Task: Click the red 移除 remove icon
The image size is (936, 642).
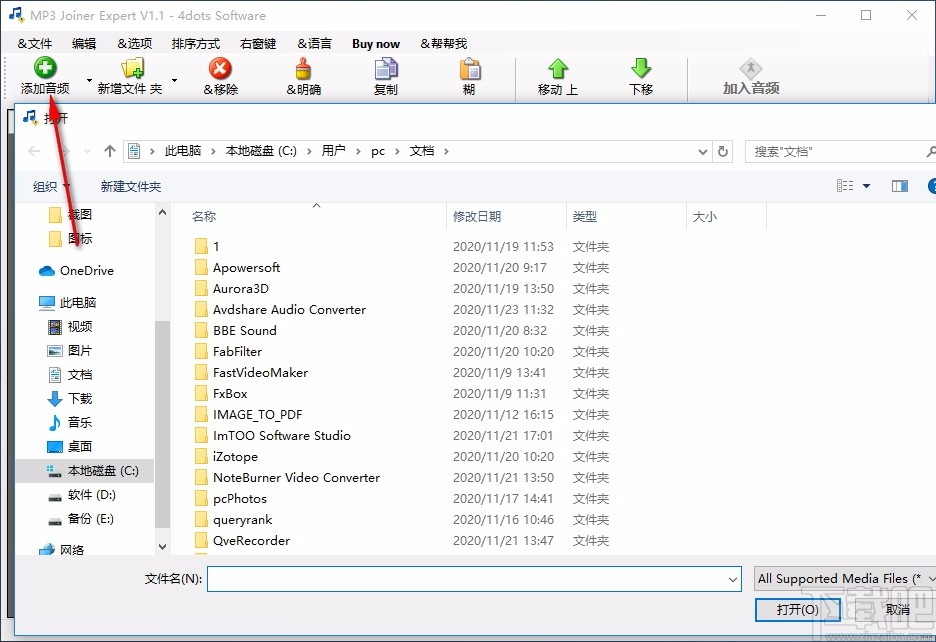Action: coord(220,68)
